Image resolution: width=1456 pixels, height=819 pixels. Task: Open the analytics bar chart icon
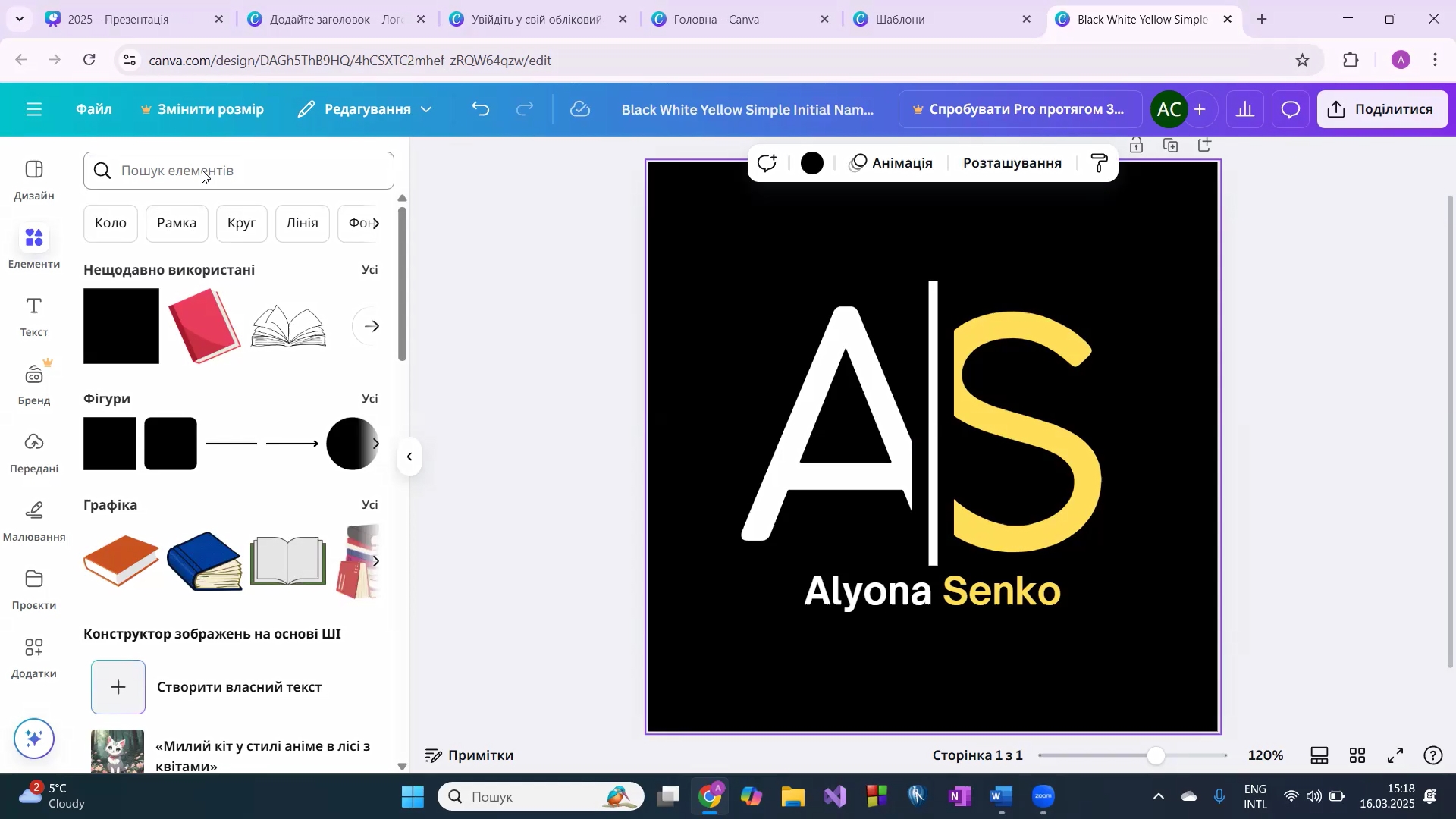[x=1245, y=109]
